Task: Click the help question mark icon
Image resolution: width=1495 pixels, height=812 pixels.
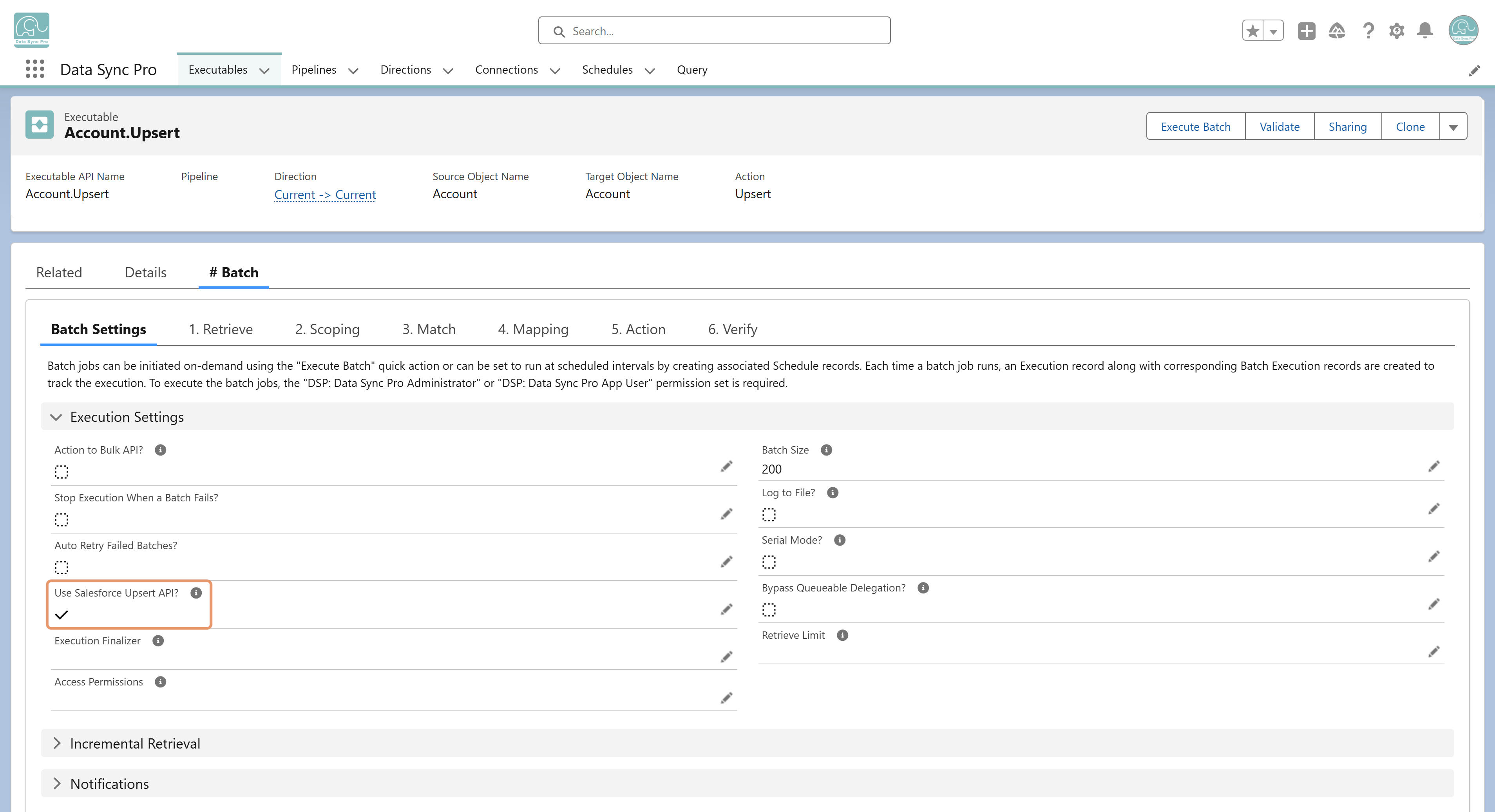Action: pyautogui.click(x=1368, y=31)
